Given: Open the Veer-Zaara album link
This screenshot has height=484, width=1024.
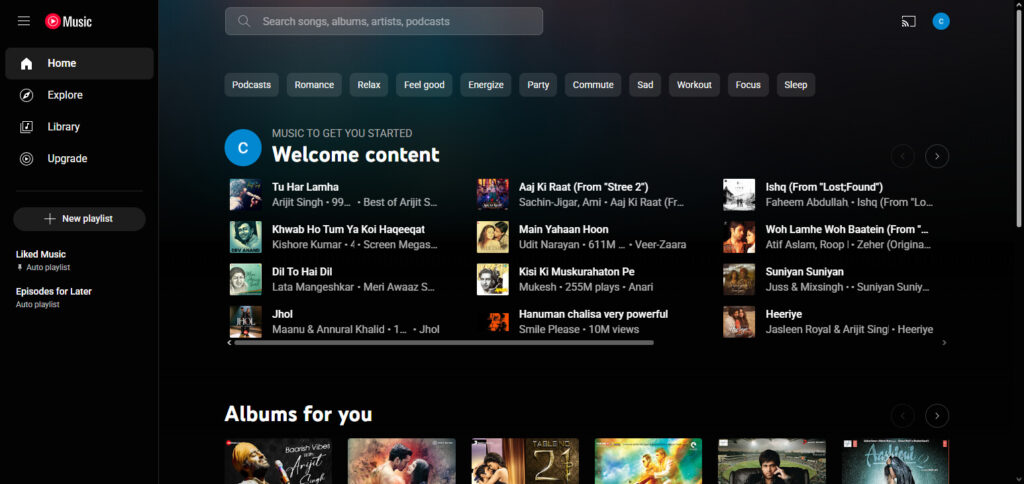Looking at the screenshot, I should (659, 245).
